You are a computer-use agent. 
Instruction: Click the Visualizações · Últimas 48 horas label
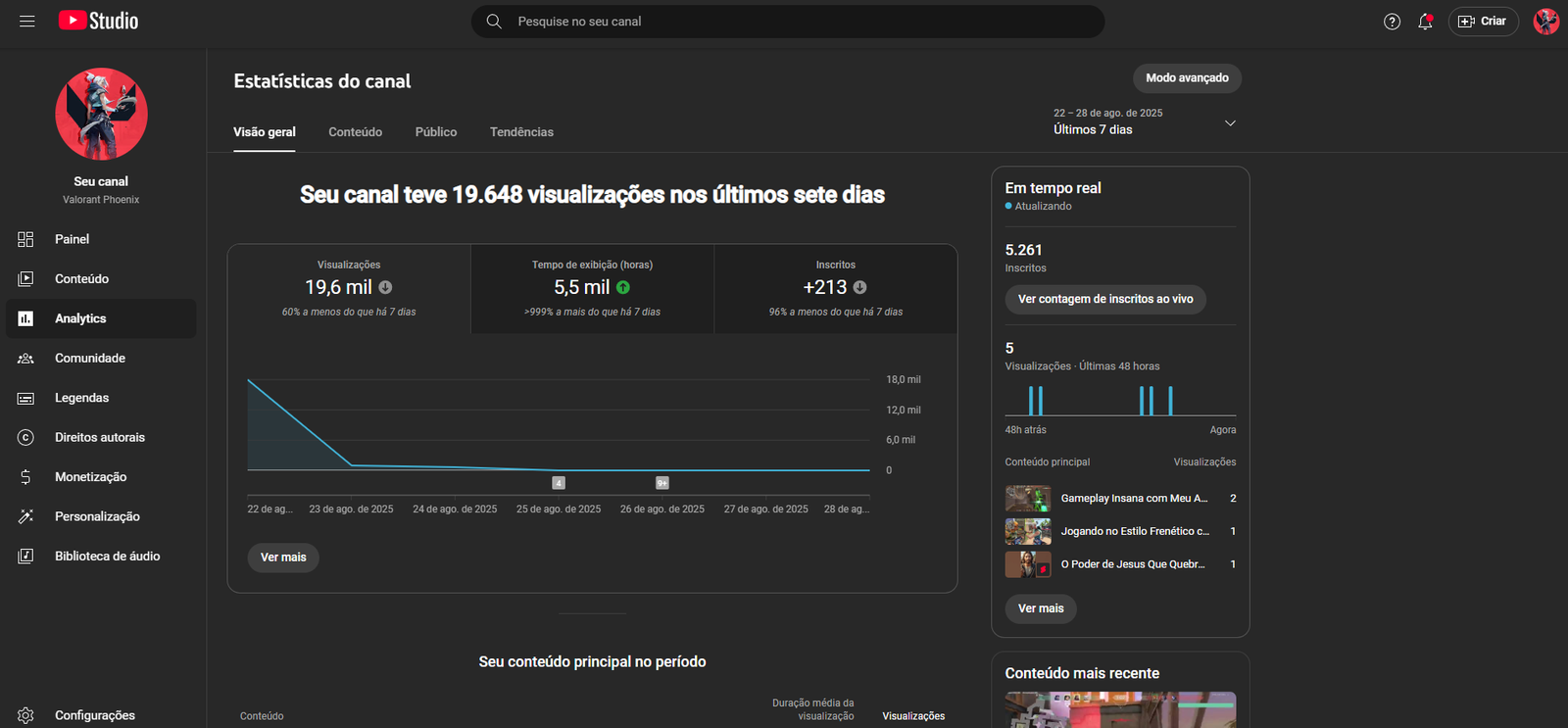[1082, 366]
